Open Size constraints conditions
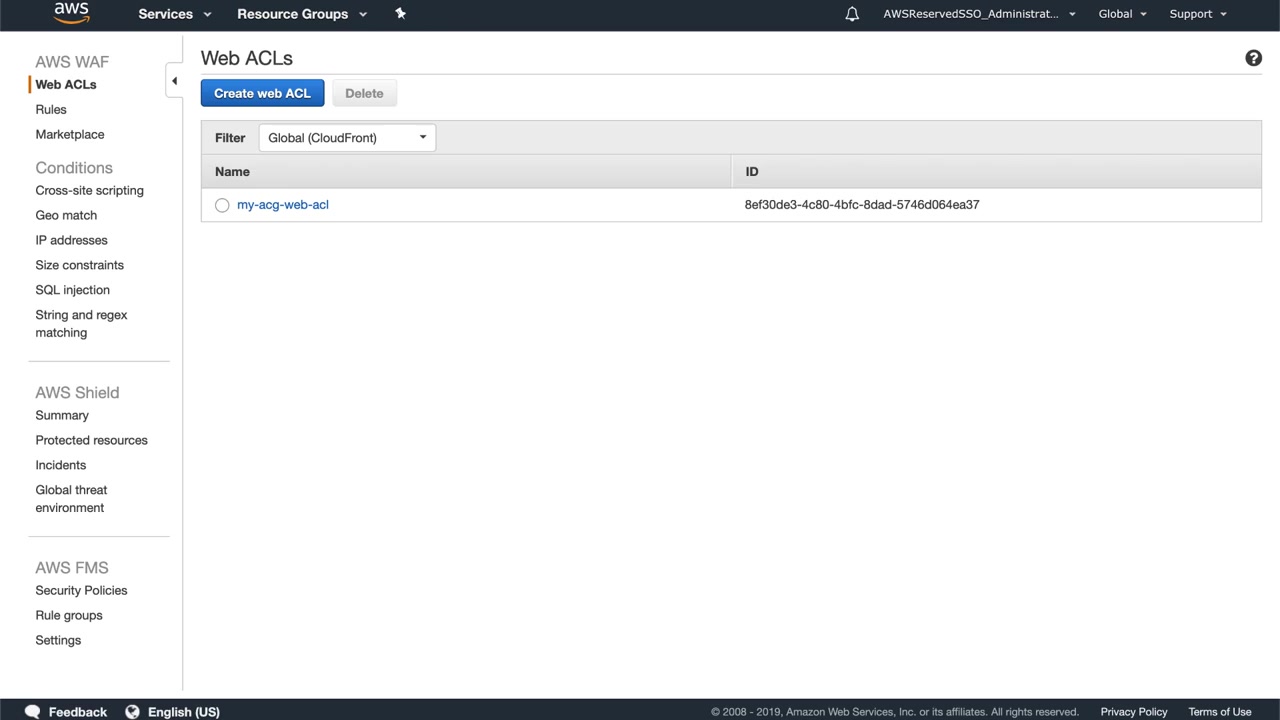This screenshot has height=720, width=1280. [80, 266]
